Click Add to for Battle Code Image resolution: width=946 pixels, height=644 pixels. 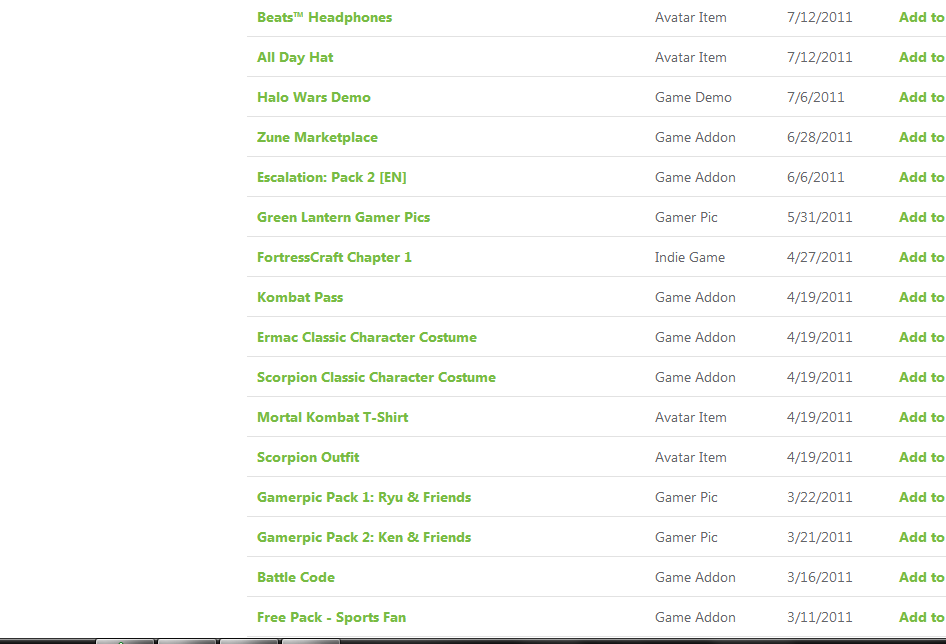point(922,578)
